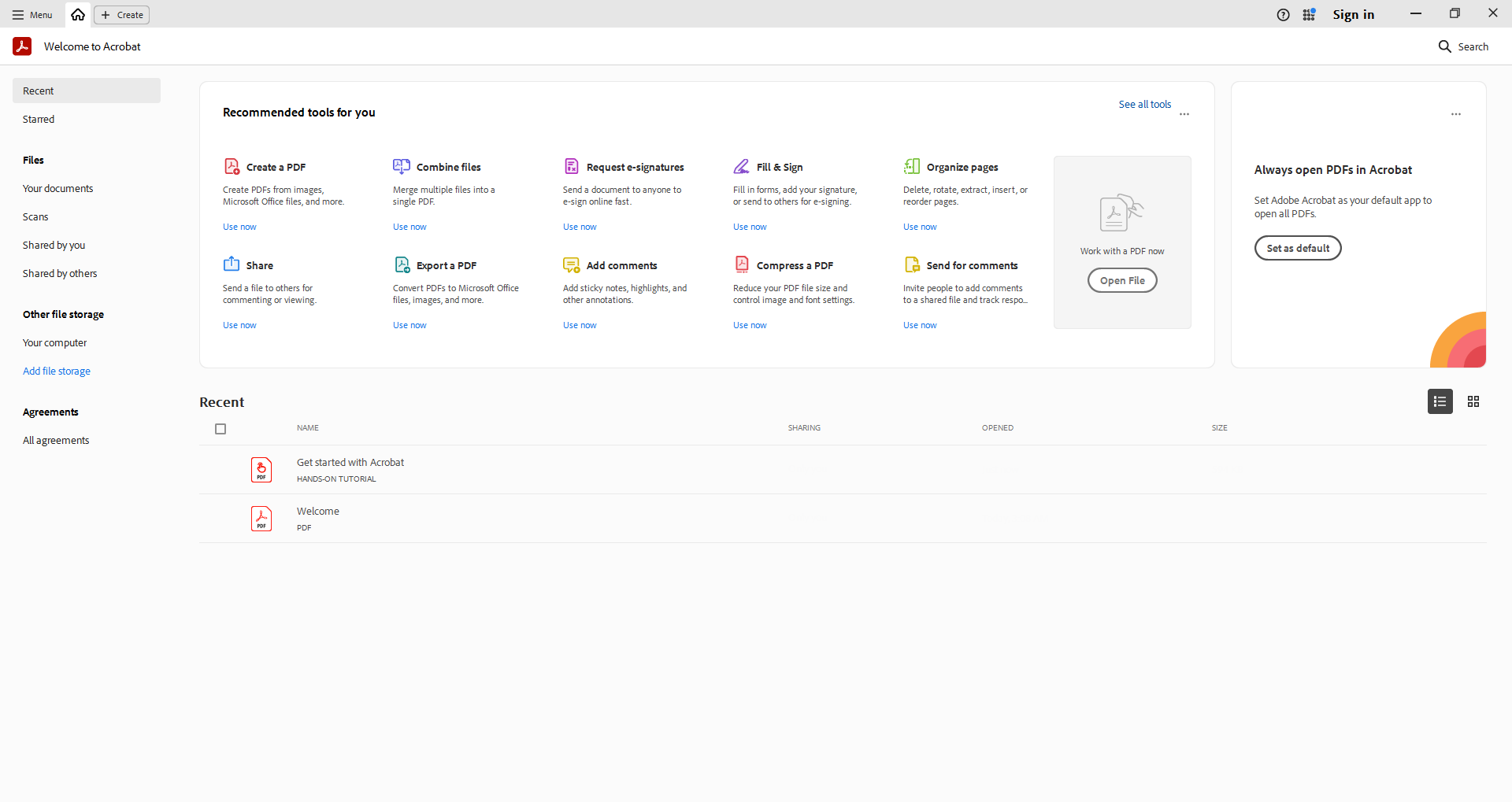Screen dimensions: 1512x802
Task: Select Starred in the left sidebar
Action: [39, 120]
